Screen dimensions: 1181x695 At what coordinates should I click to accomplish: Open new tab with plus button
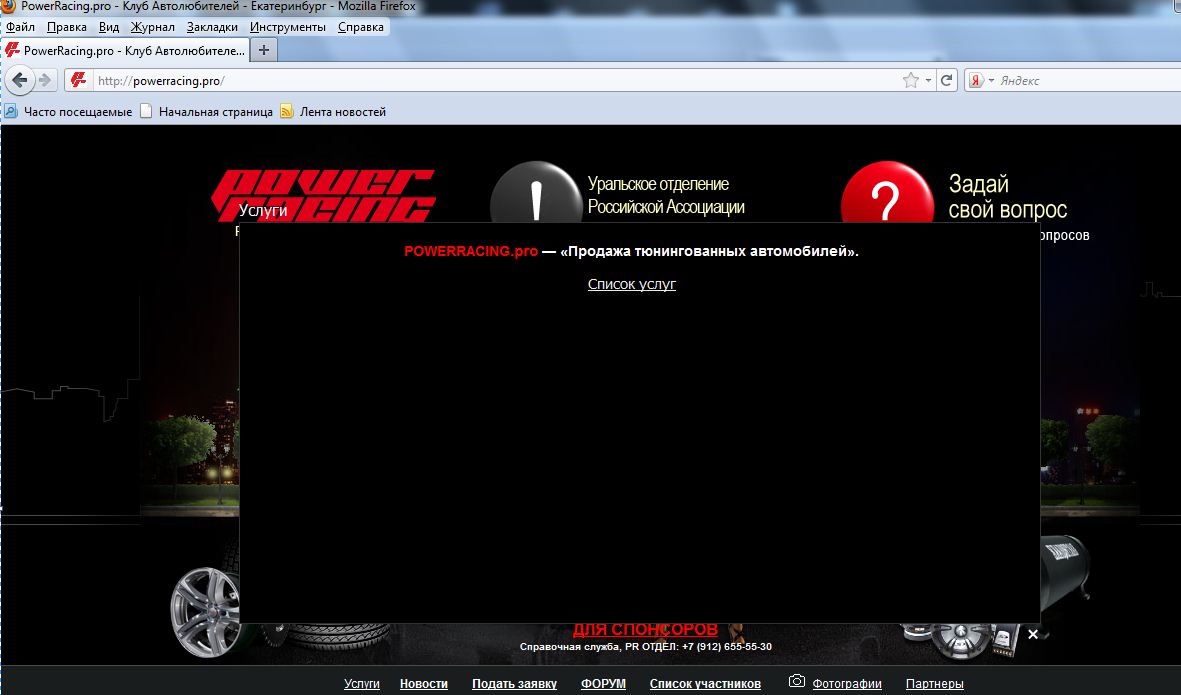point(264,50)
